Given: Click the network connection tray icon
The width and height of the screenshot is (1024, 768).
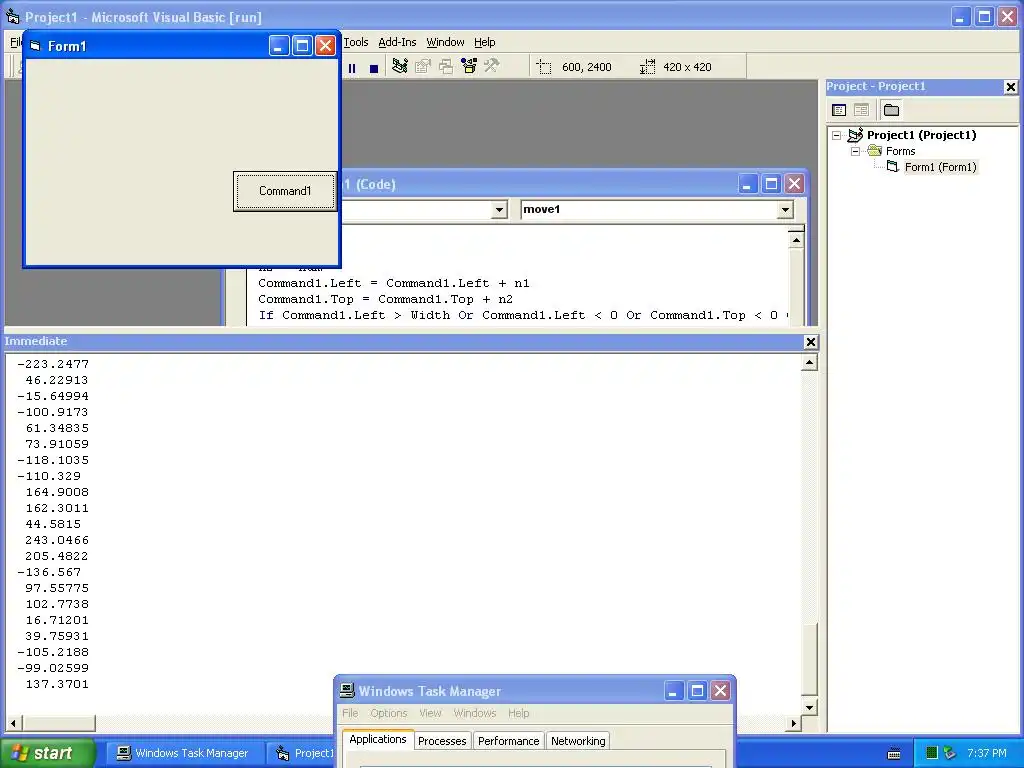Looking at the screenshot, I should [949, 754].
